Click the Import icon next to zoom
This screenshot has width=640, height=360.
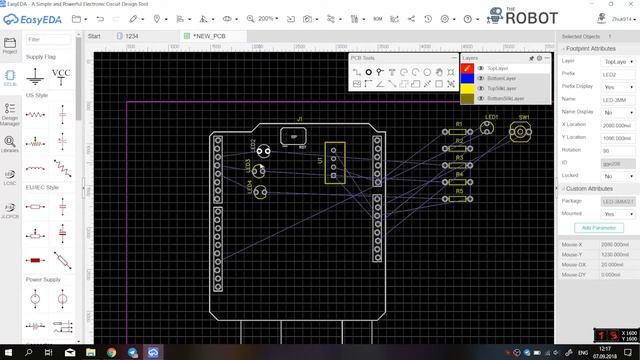(x=291, y=19)
